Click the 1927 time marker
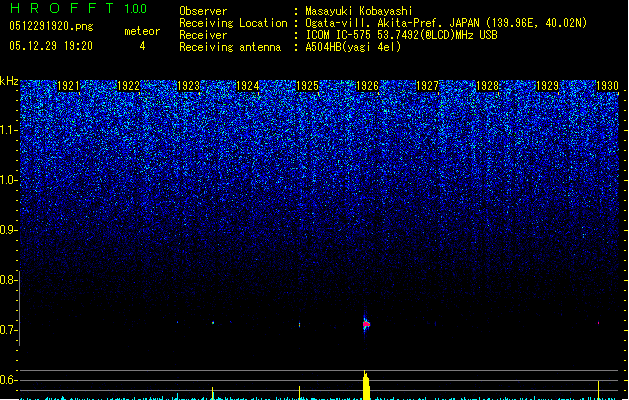Screen dimensions: 629x400 pyautogui.click(x=428, y=85)
